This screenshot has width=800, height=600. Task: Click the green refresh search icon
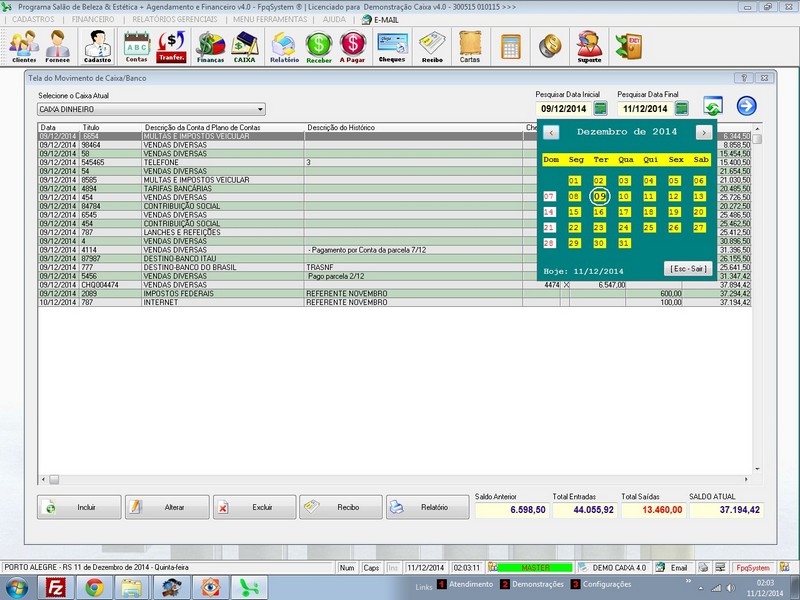point(713,107)
